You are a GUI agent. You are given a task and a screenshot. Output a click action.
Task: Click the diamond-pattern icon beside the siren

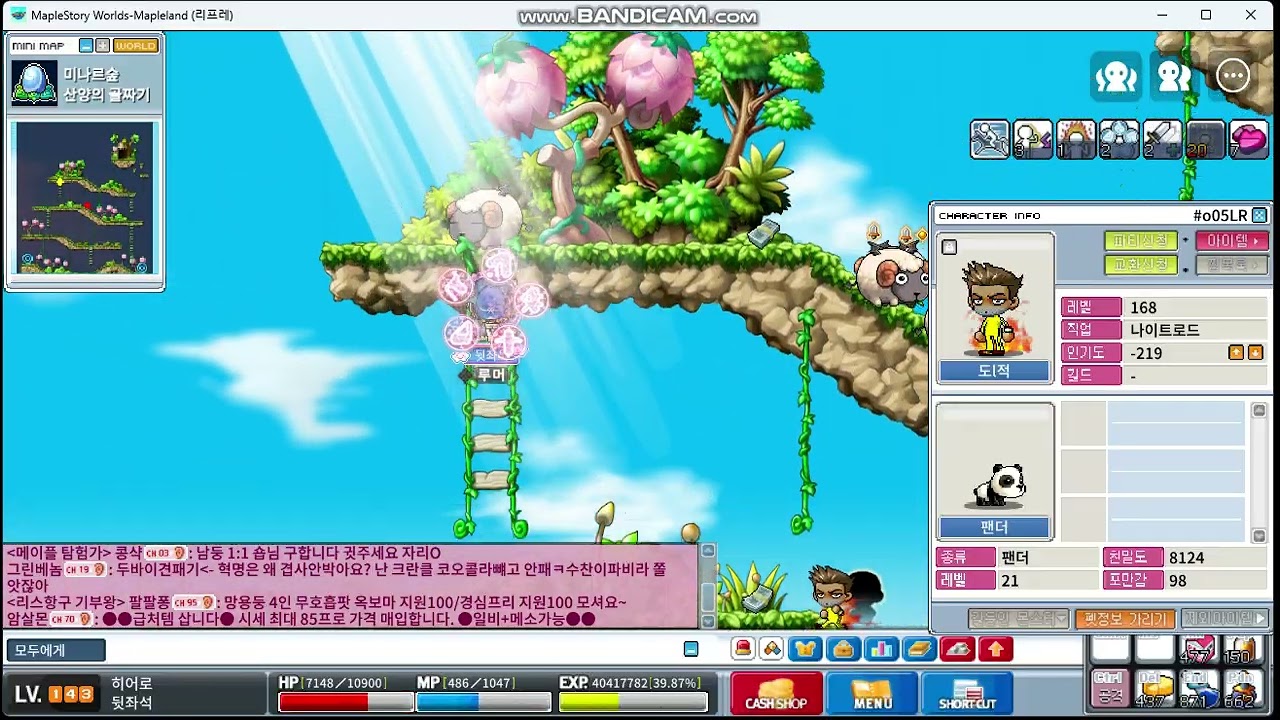771,649
